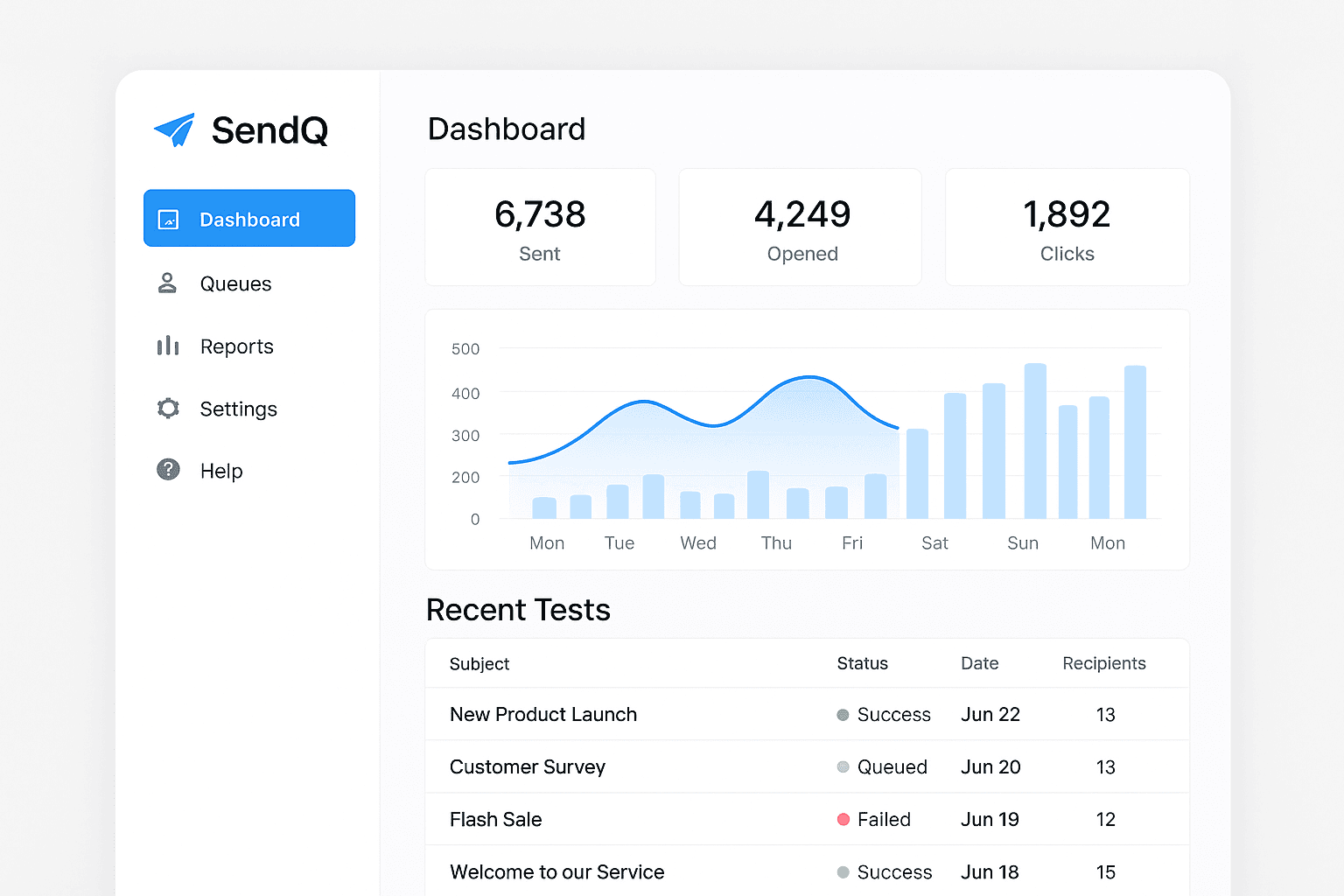Viewport: 1344px width, 896px height.
Task: Click the Queues person icon
Action: coord(167,283)
